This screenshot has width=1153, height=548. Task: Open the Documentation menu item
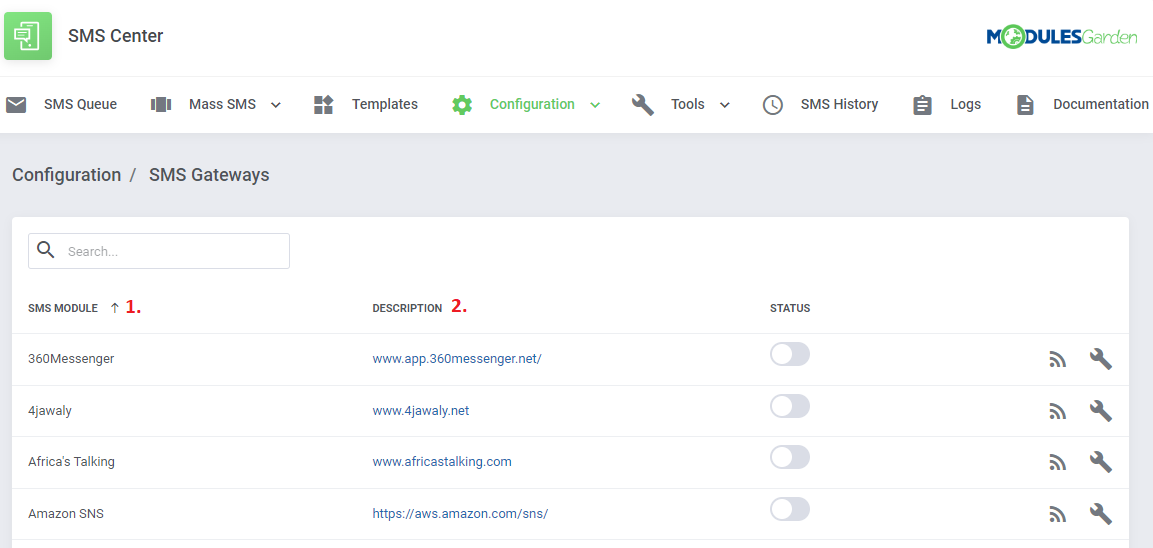[1101, 104]
